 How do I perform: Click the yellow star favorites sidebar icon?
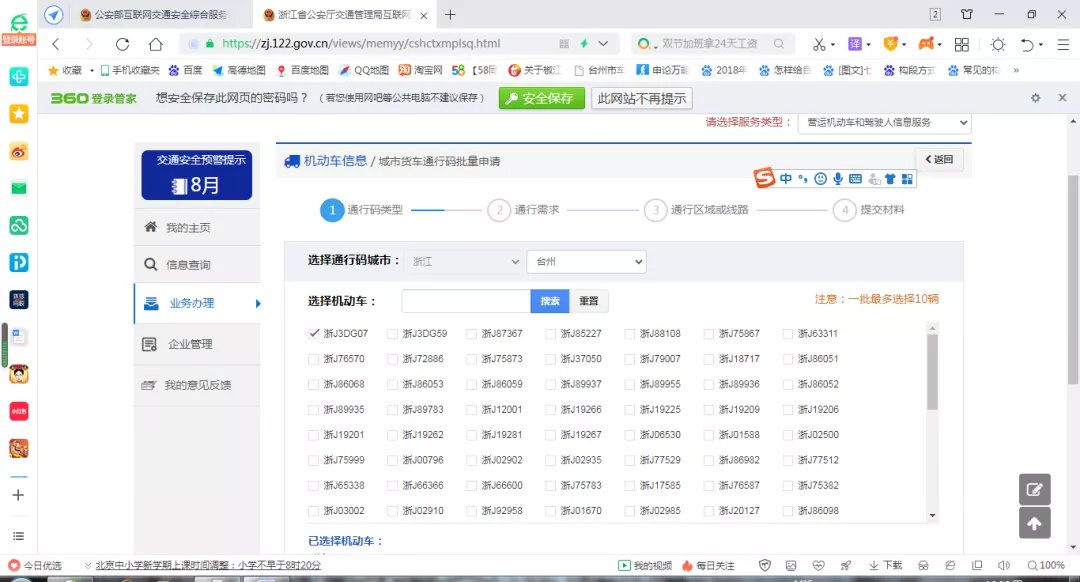click(x=18, y=114)
